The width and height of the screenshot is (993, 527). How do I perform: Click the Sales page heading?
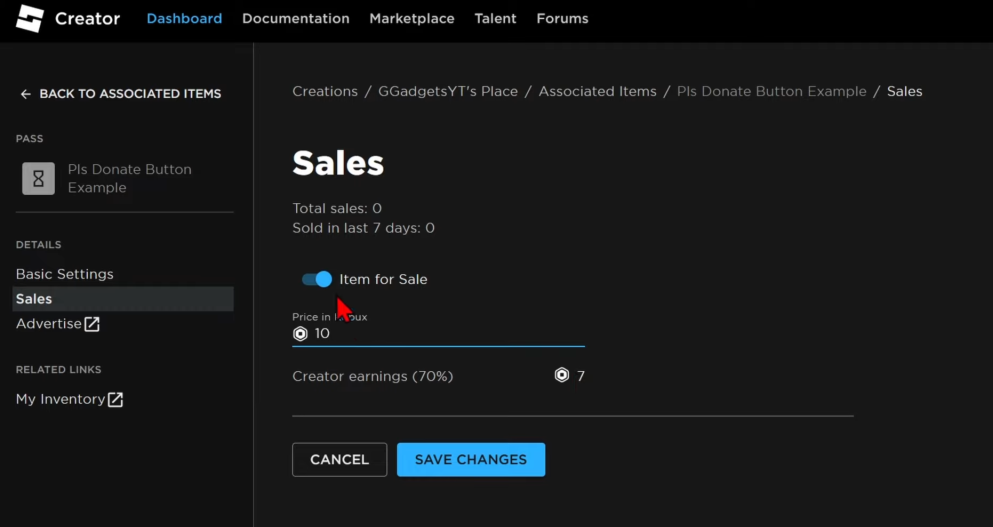coord(338,163)
